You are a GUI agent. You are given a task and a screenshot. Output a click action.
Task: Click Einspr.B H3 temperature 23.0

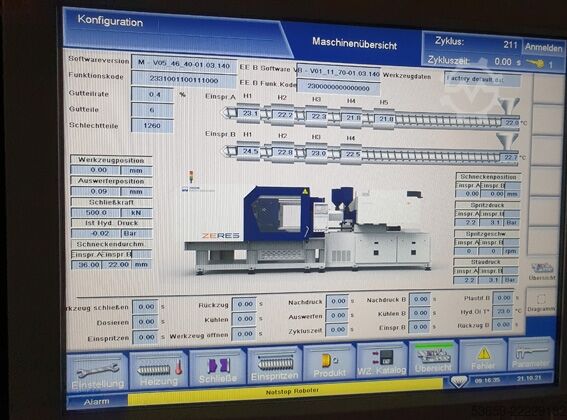click(x=318, y=153)
